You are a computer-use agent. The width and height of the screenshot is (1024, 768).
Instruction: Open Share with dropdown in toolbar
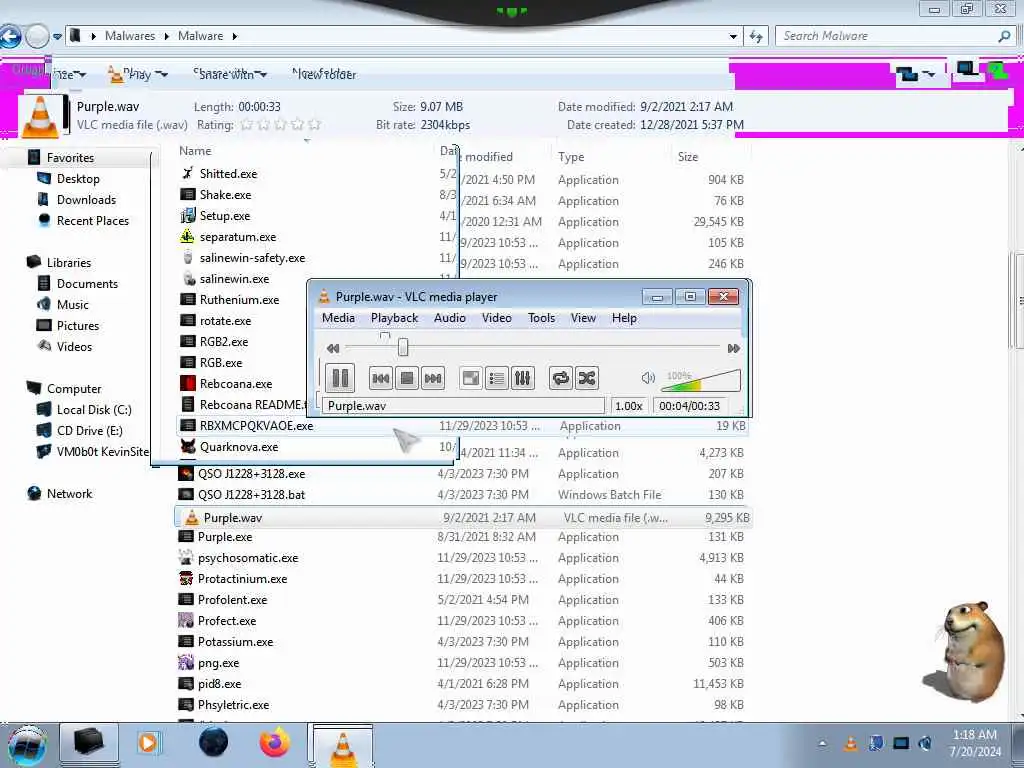[x=232, y=74]
